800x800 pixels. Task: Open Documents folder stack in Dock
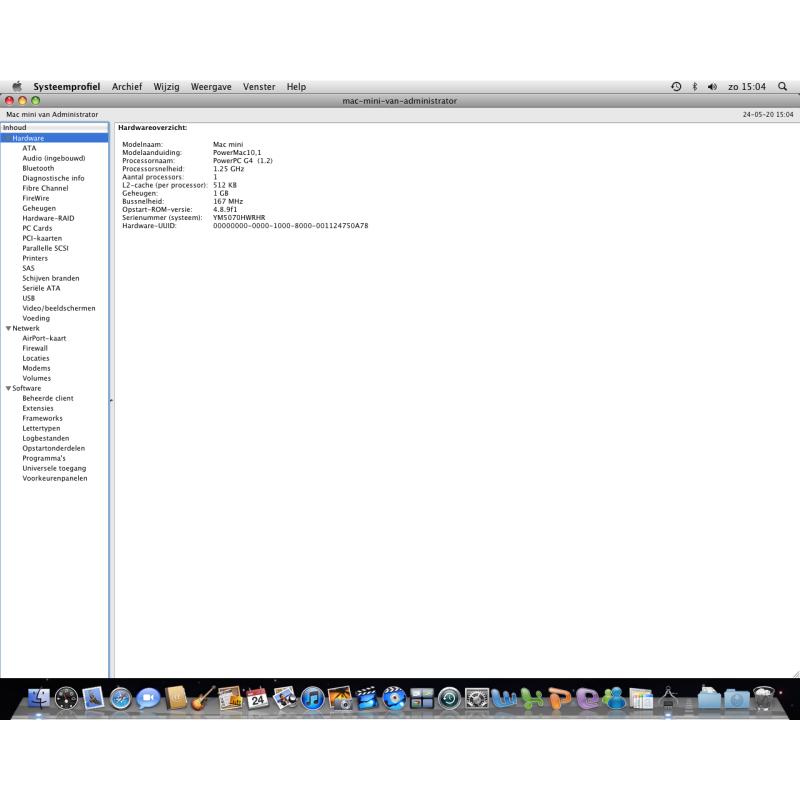[x=709, y=698]
